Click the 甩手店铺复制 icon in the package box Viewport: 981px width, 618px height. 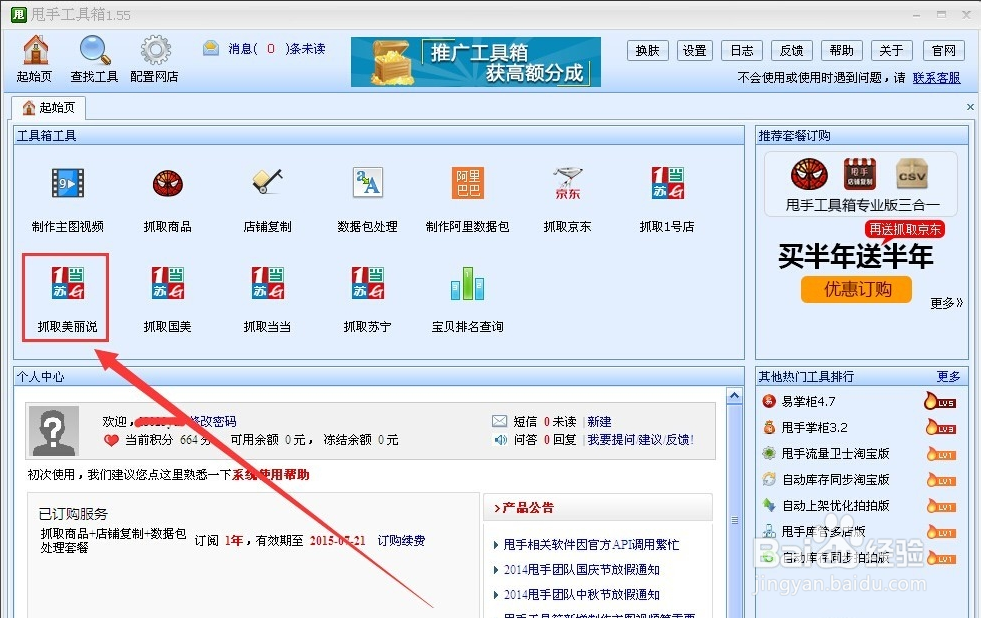(860, 175)
